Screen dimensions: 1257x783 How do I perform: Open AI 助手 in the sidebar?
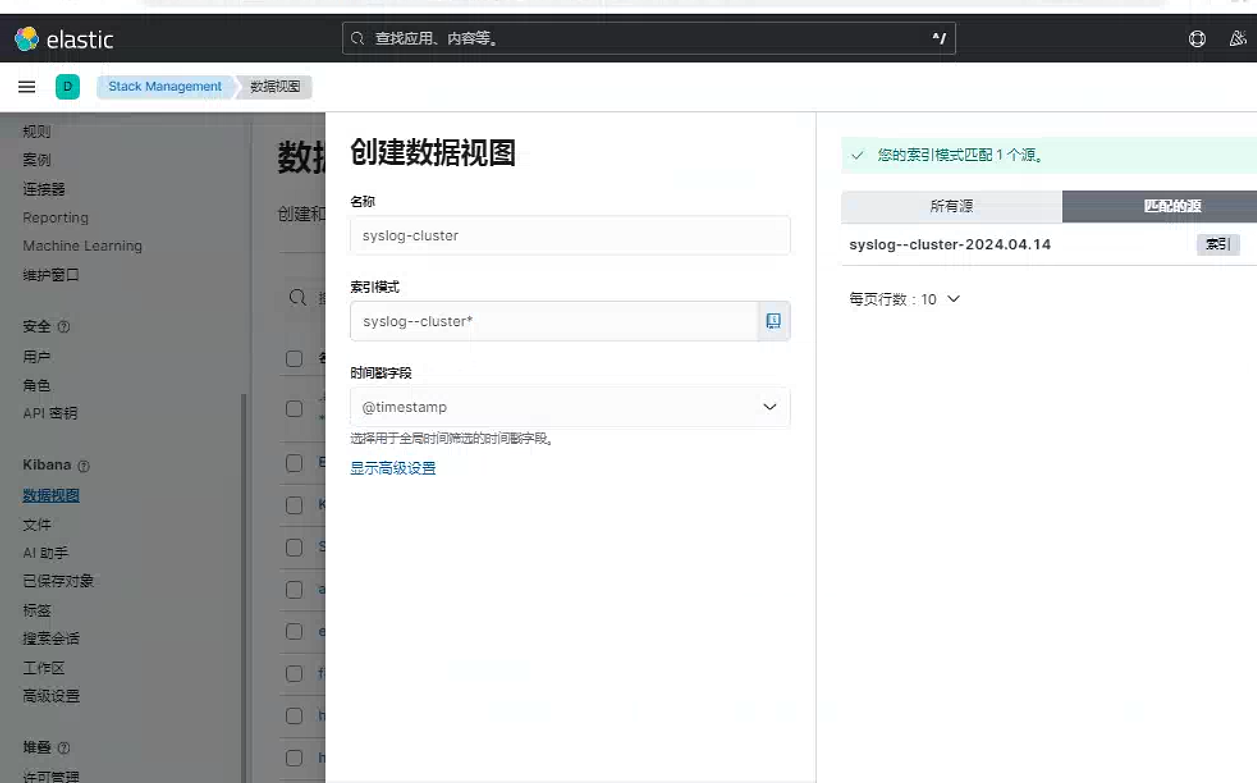click(x=46, y=553)
